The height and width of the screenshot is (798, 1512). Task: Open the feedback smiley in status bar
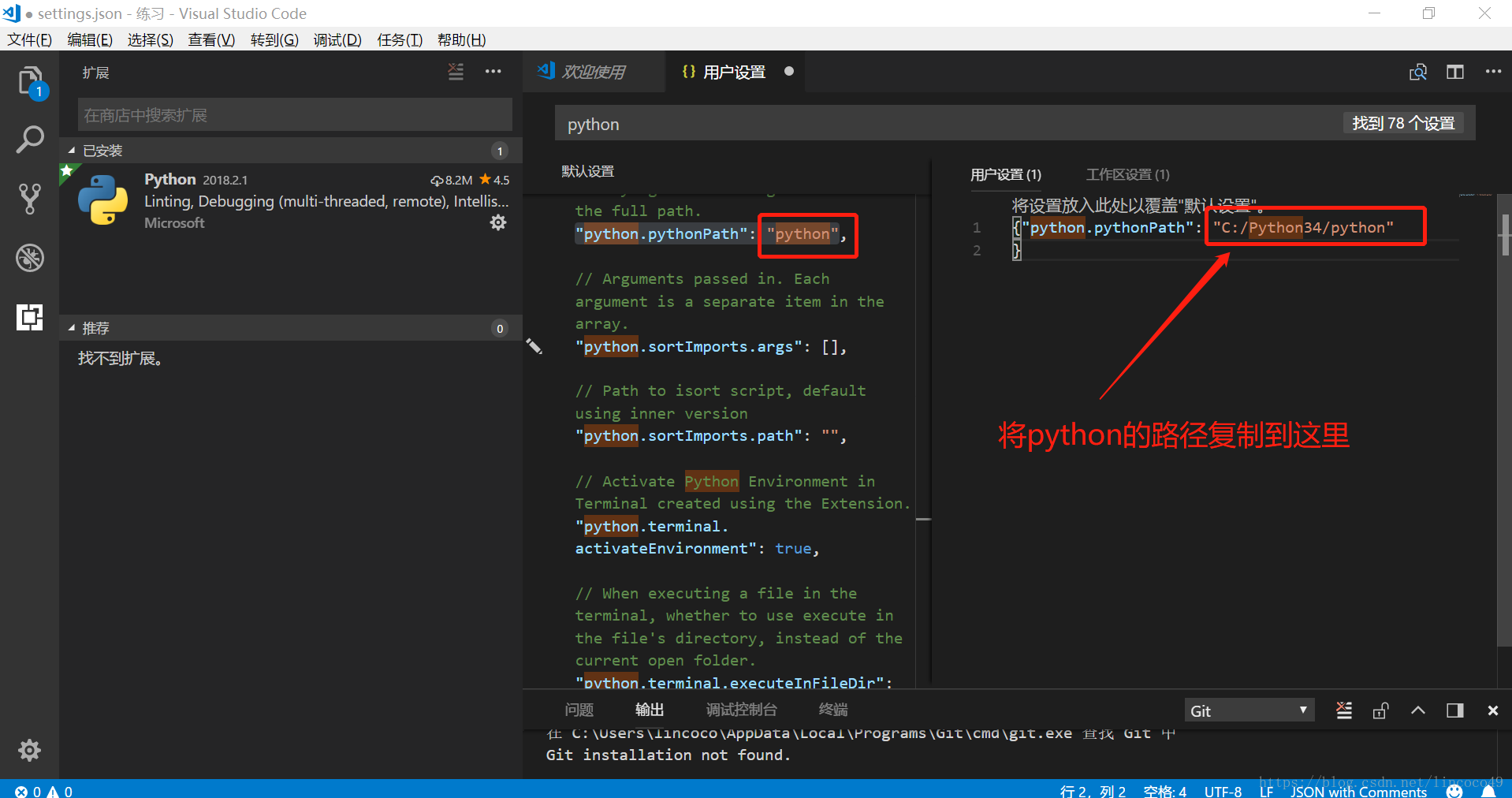(1454, 790)
